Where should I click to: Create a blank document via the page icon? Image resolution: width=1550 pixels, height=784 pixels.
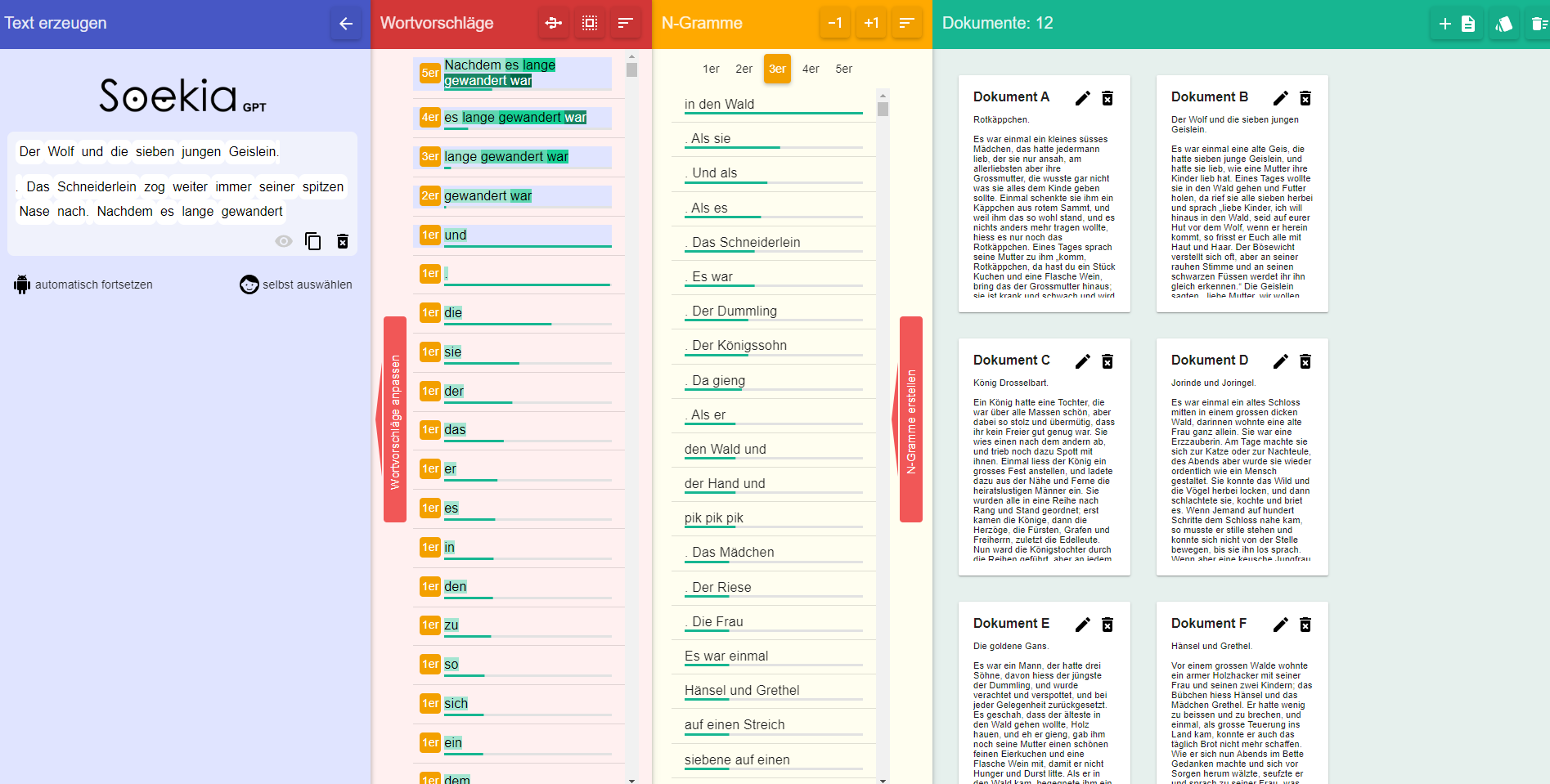click(x=1469, y=24)
